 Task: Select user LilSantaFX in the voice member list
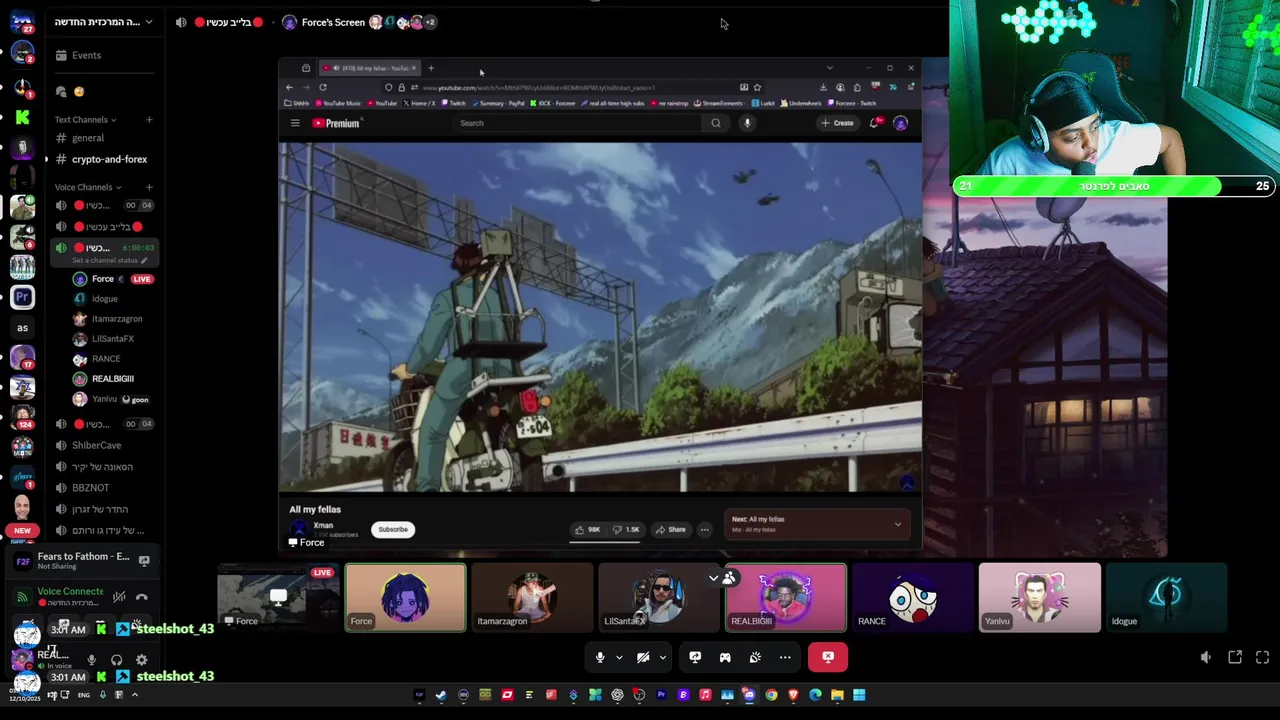point(112,339)
